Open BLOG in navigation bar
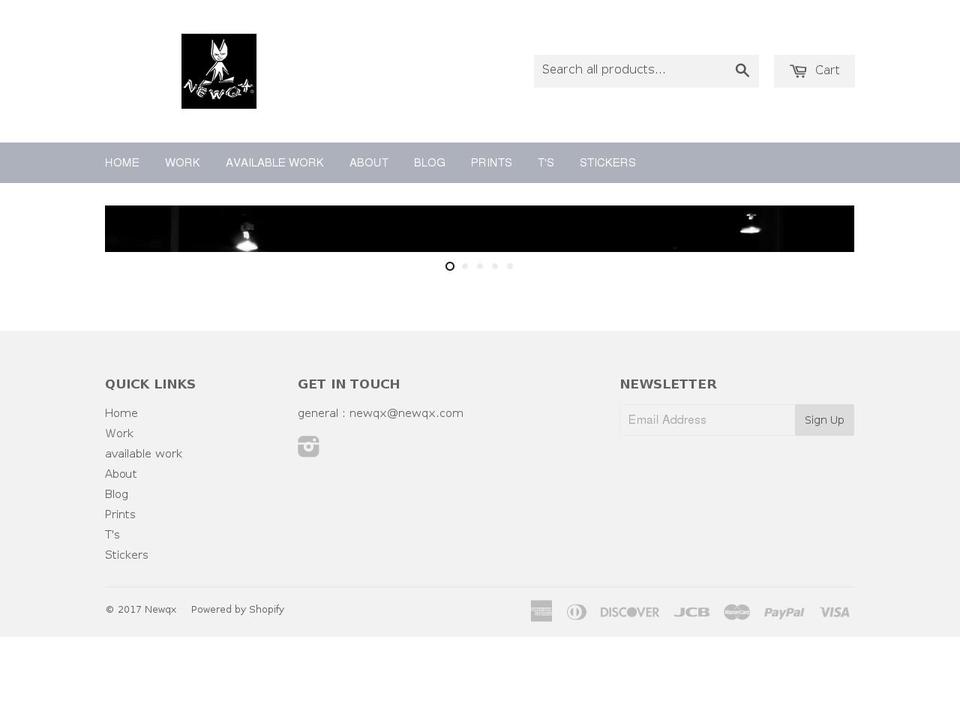Image resolution: width=960 pixels, height=720 pixels. pos(429,163)
